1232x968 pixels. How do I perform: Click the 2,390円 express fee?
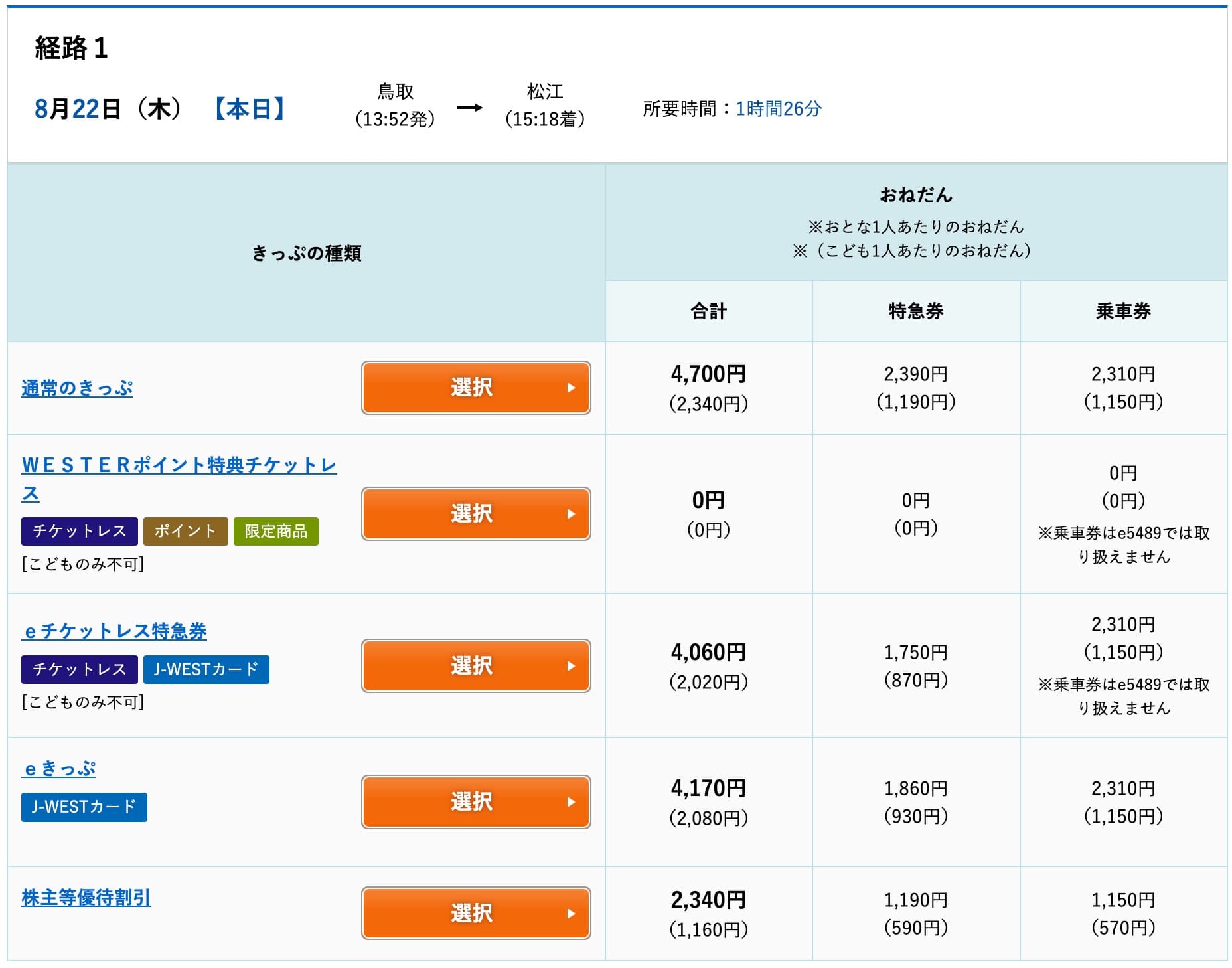click(916, 374)
